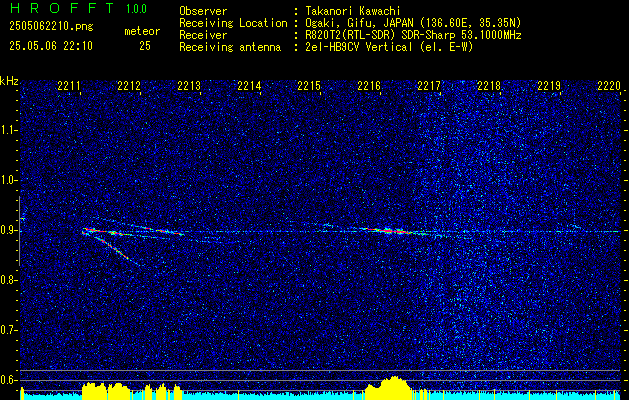
Task: Click the meteor count 25
Action: click(x=145, y=46)
